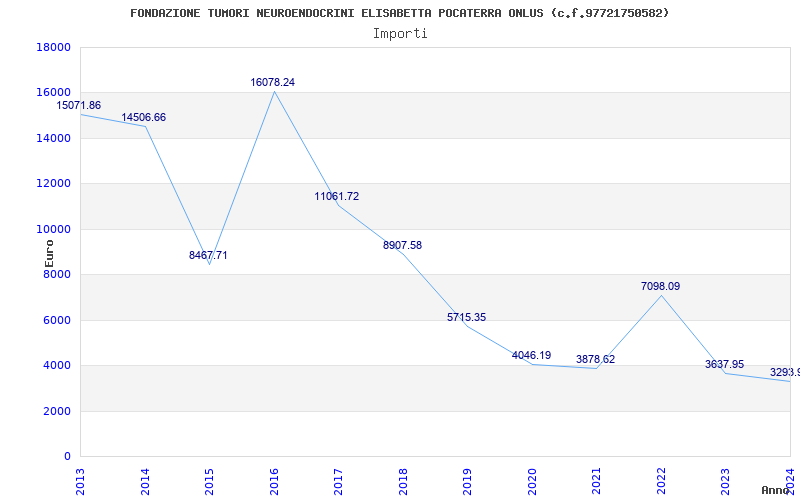Viewport: 800px width, 500px height.
Task: Click the 2016 x-axis year label
Action: (274, 482)
